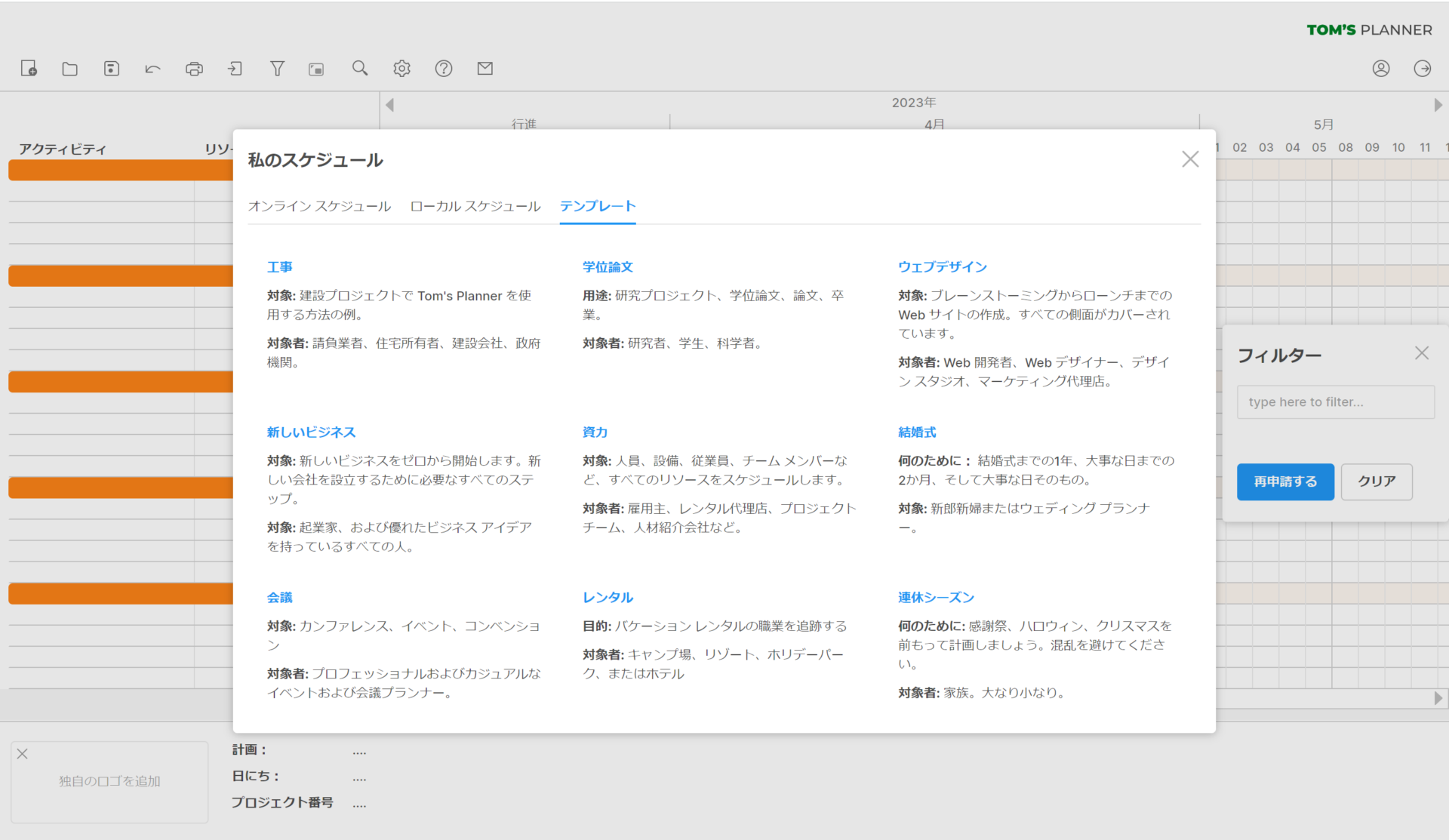Open the ウェブデザイン template
1449x840 pixels.
pos(943,267)
